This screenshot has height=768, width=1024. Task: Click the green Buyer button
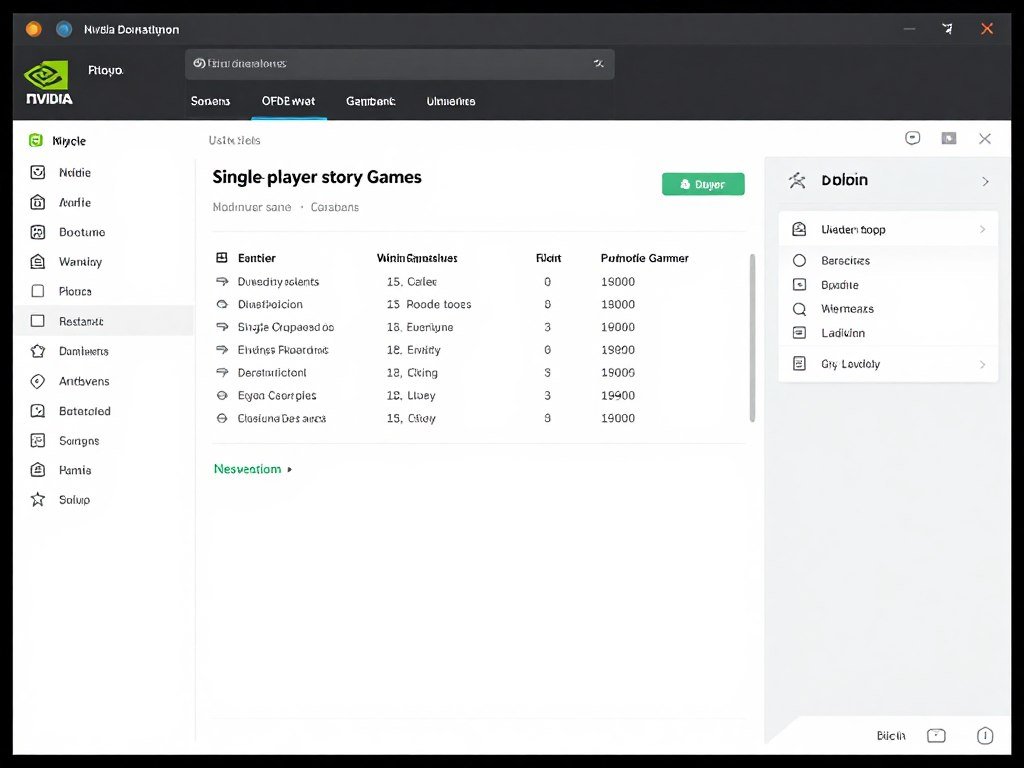click(x=703, y=184)
